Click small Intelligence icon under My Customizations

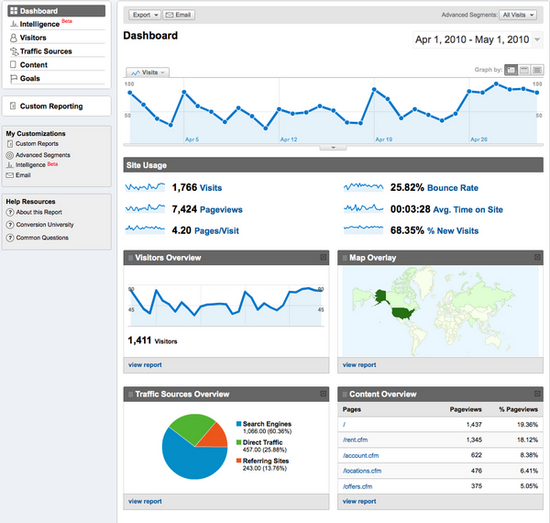click(x=10, y=165)
